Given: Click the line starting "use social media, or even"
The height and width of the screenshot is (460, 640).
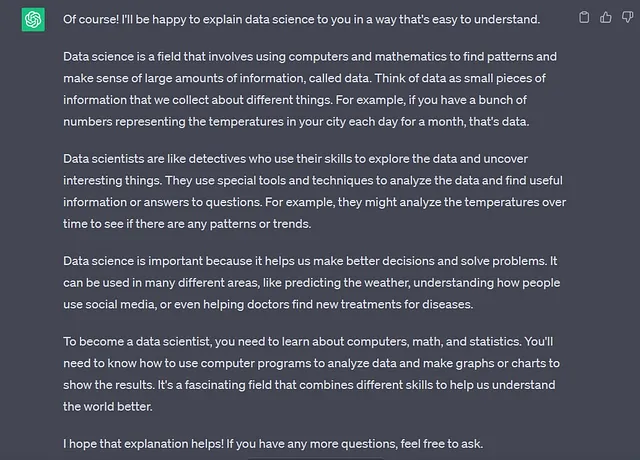Looking at the screenshot, I should tap(268, 304).
